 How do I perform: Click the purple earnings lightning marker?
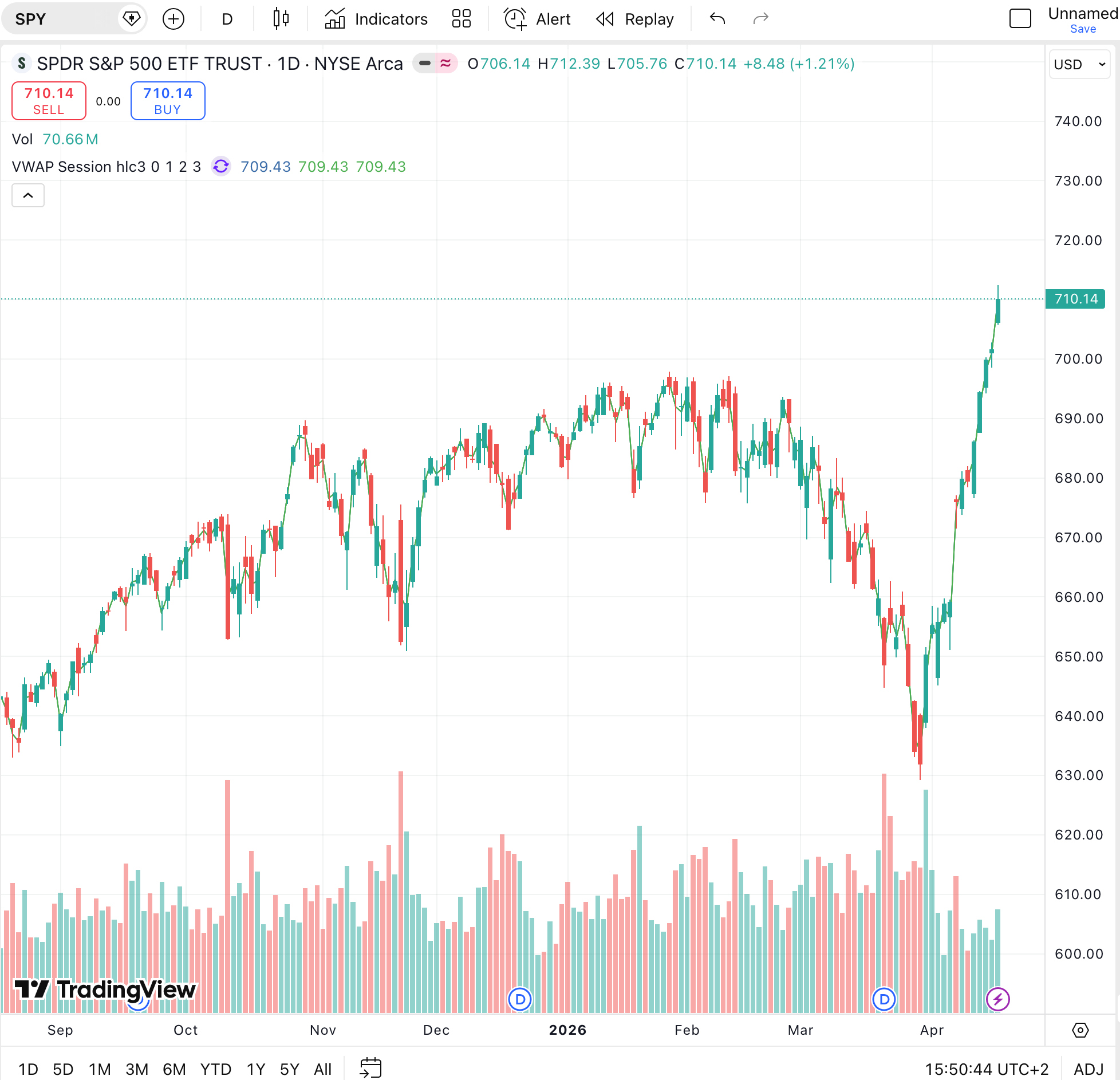coord(997,999)
